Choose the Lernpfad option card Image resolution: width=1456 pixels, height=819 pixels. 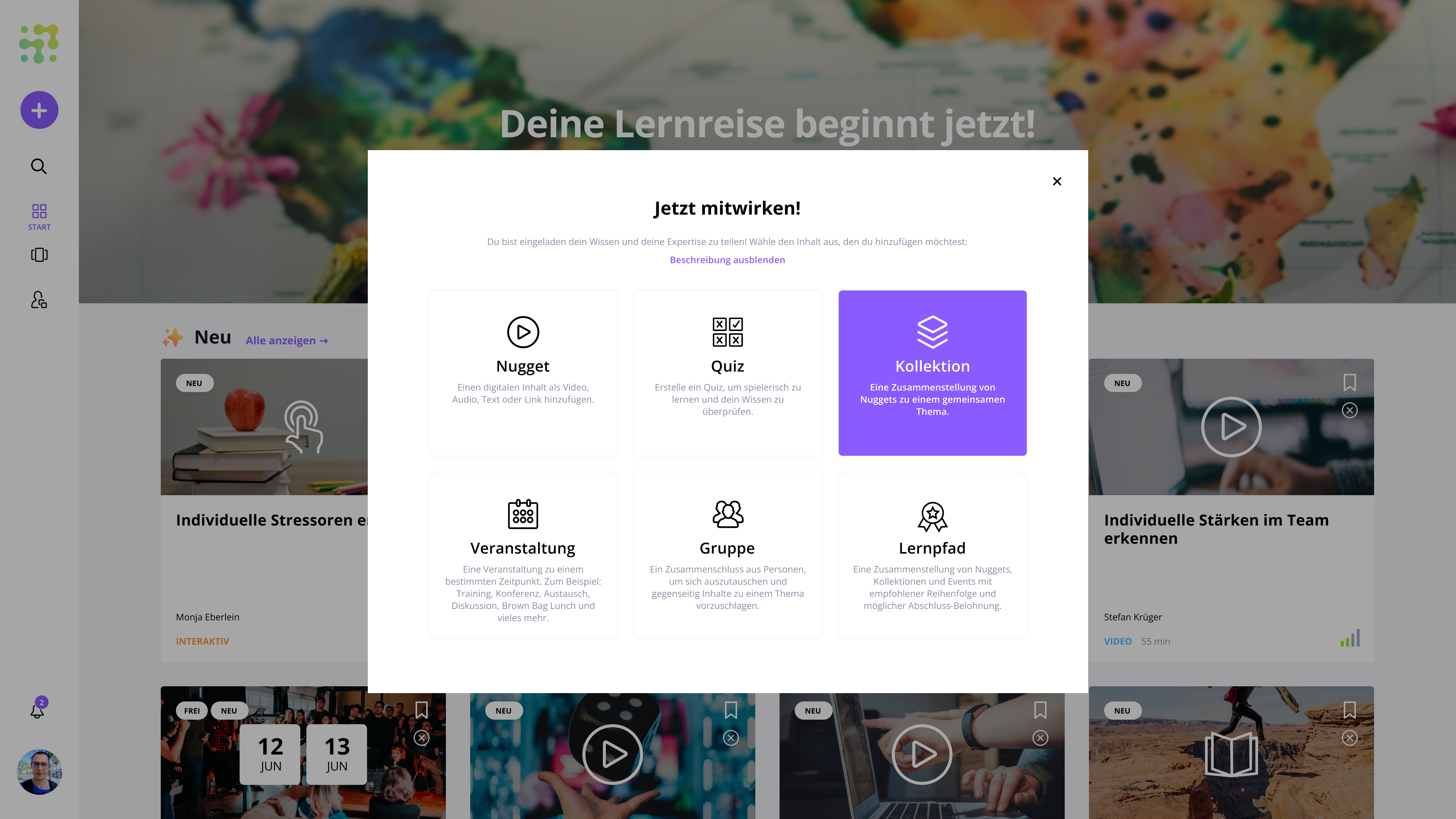932,555
